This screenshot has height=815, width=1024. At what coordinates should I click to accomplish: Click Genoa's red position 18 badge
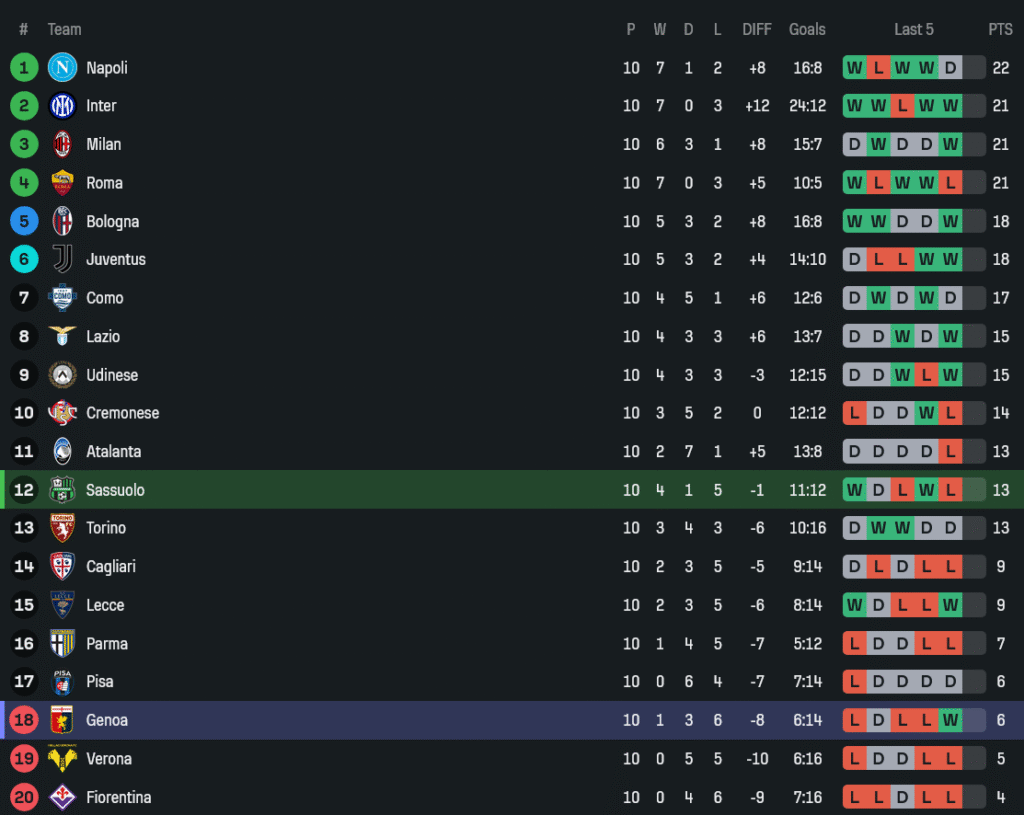24,720
